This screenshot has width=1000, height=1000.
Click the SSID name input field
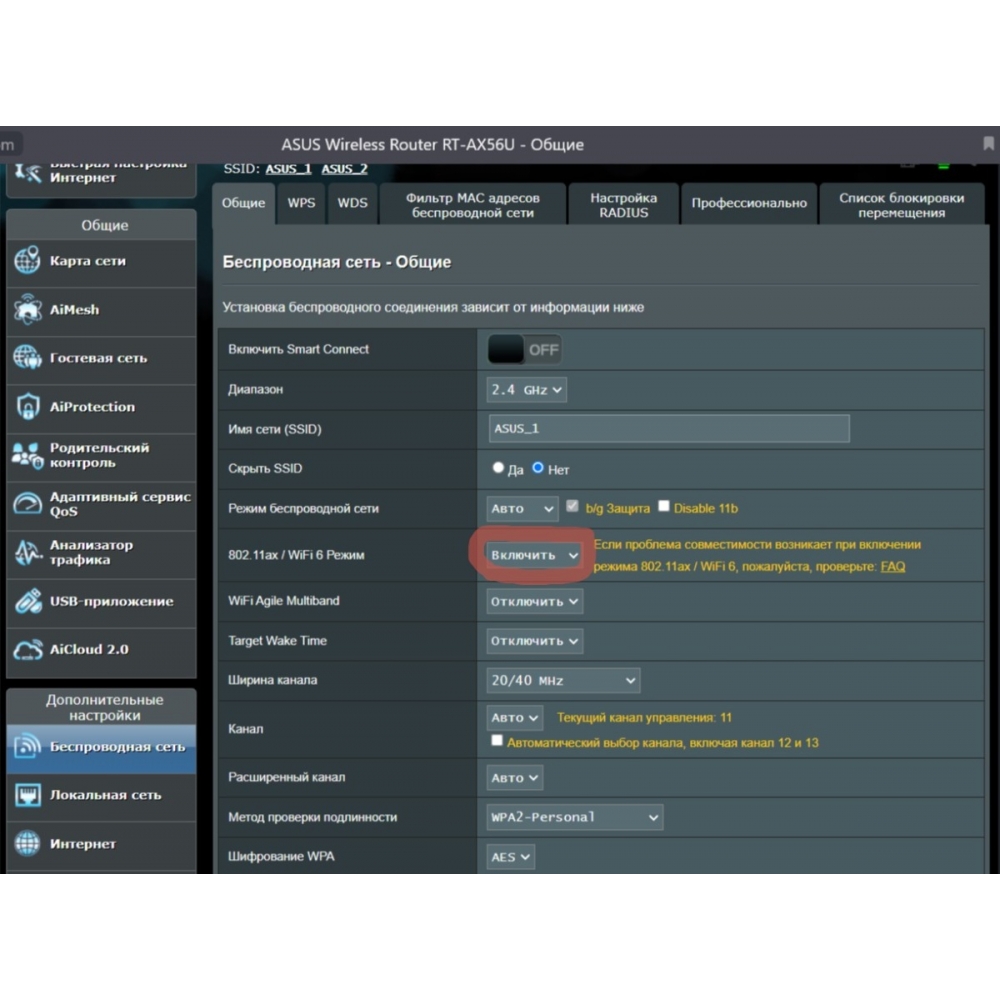pyautogui.click(x=668, y=429)
